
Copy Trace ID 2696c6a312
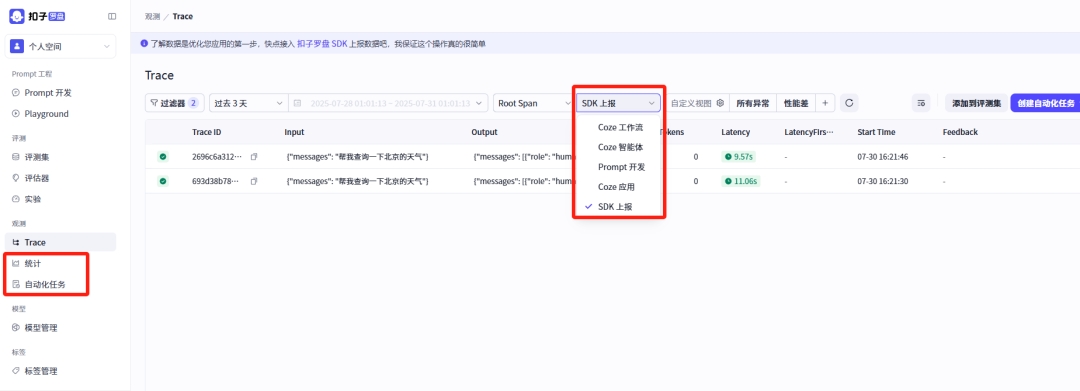[x=253, y=157]
